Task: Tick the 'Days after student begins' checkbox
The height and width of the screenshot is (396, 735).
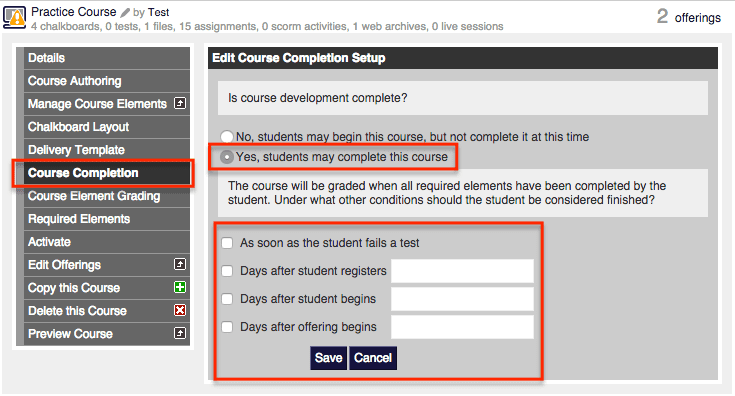Action: click(x=227, y=299)
